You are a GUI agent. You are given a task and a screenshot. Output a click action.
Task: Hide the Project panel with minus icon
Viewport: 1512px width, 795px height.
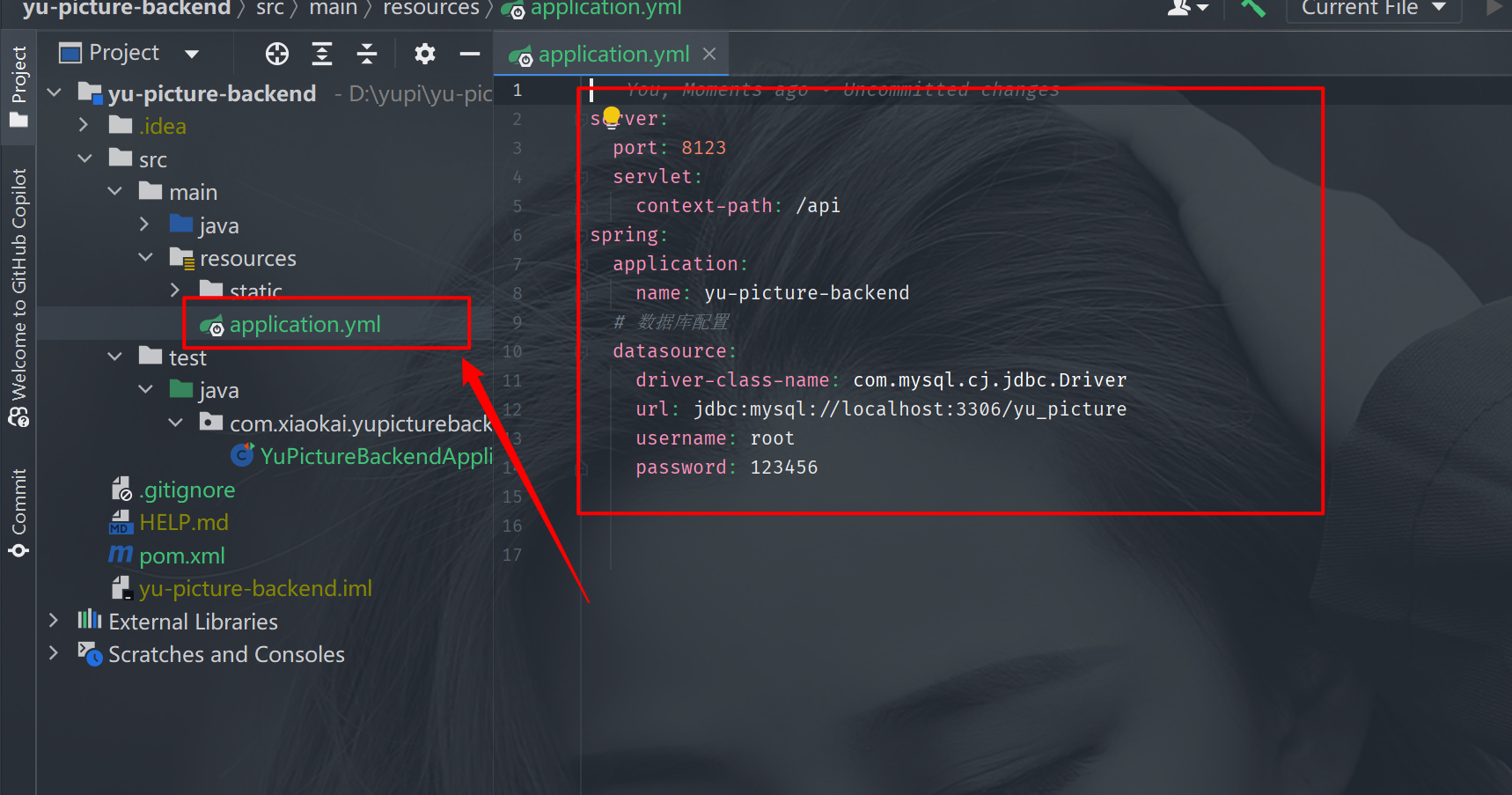[x=470, y=55]
